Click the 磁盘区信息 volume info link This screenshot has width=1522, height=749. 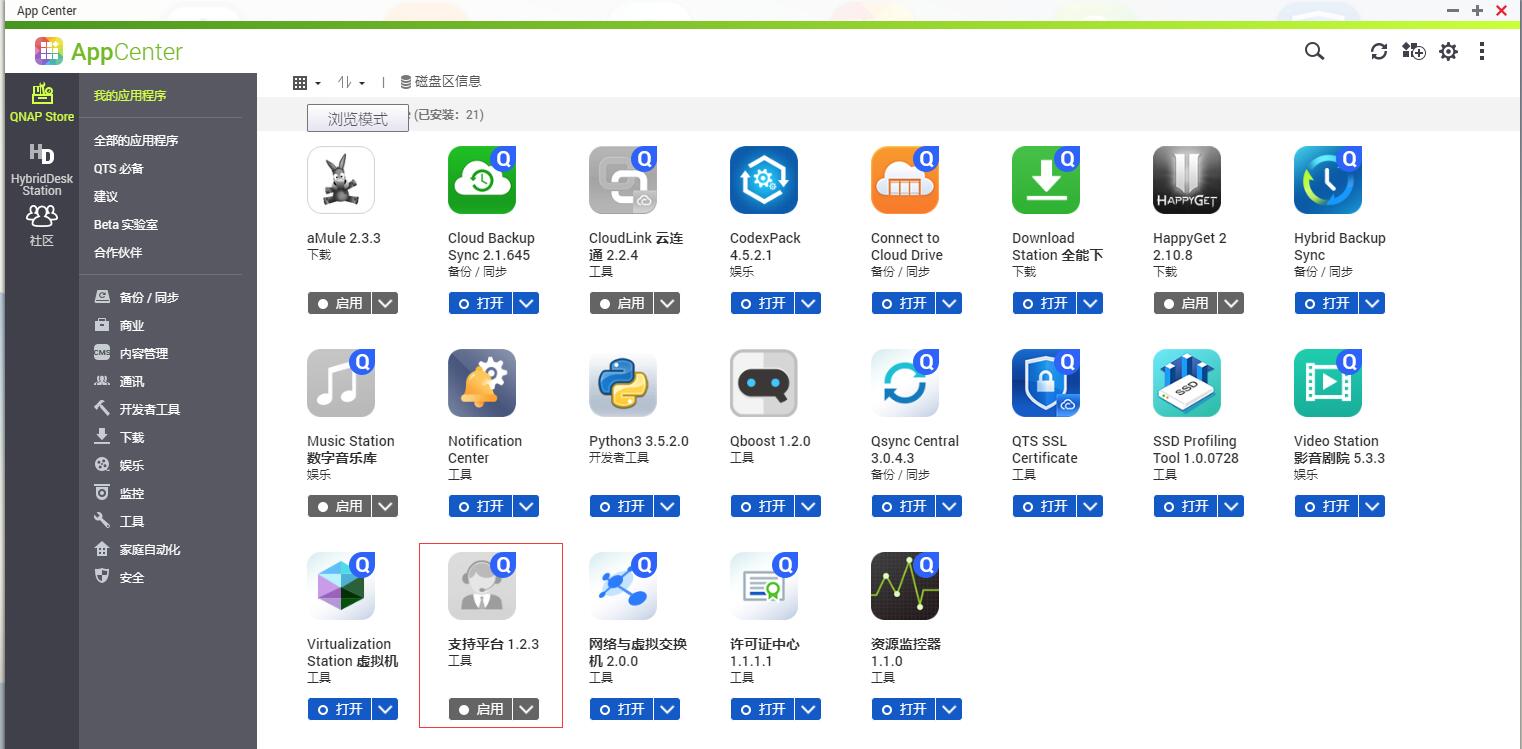[x=440, y=82]
